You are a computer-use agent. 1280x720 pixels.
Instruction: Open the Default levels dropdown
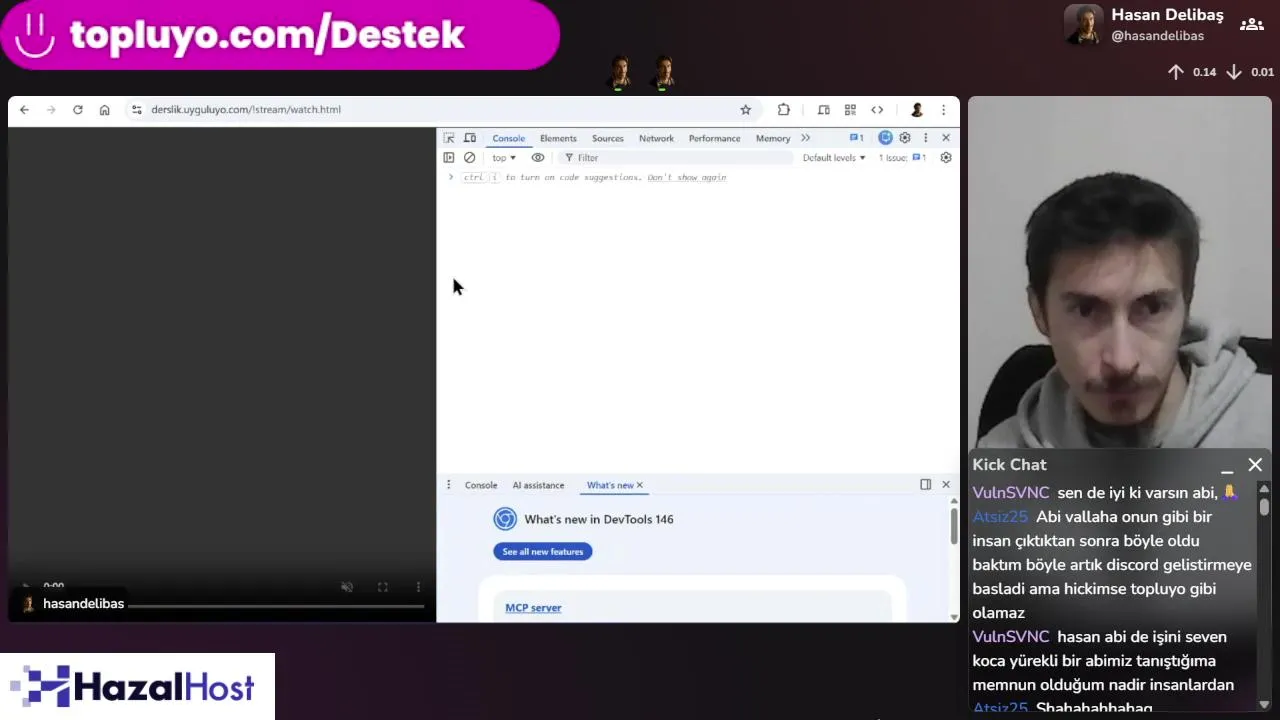[834, 158]
